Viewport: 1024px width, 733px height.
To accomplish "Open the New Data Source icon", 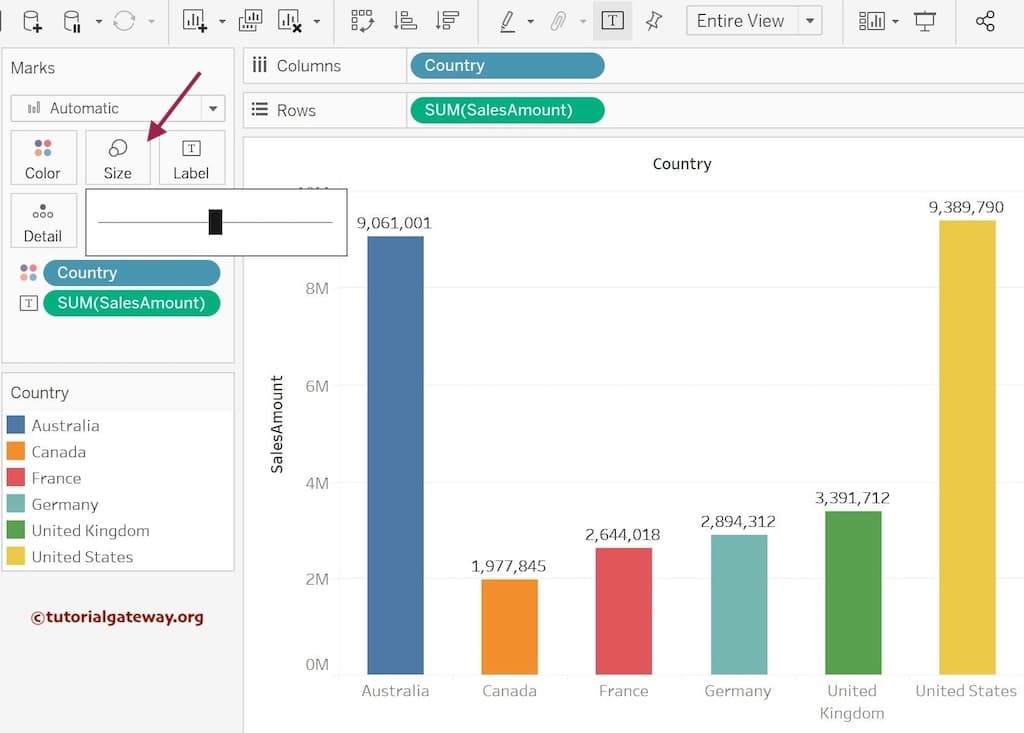I will pos(31,20).
